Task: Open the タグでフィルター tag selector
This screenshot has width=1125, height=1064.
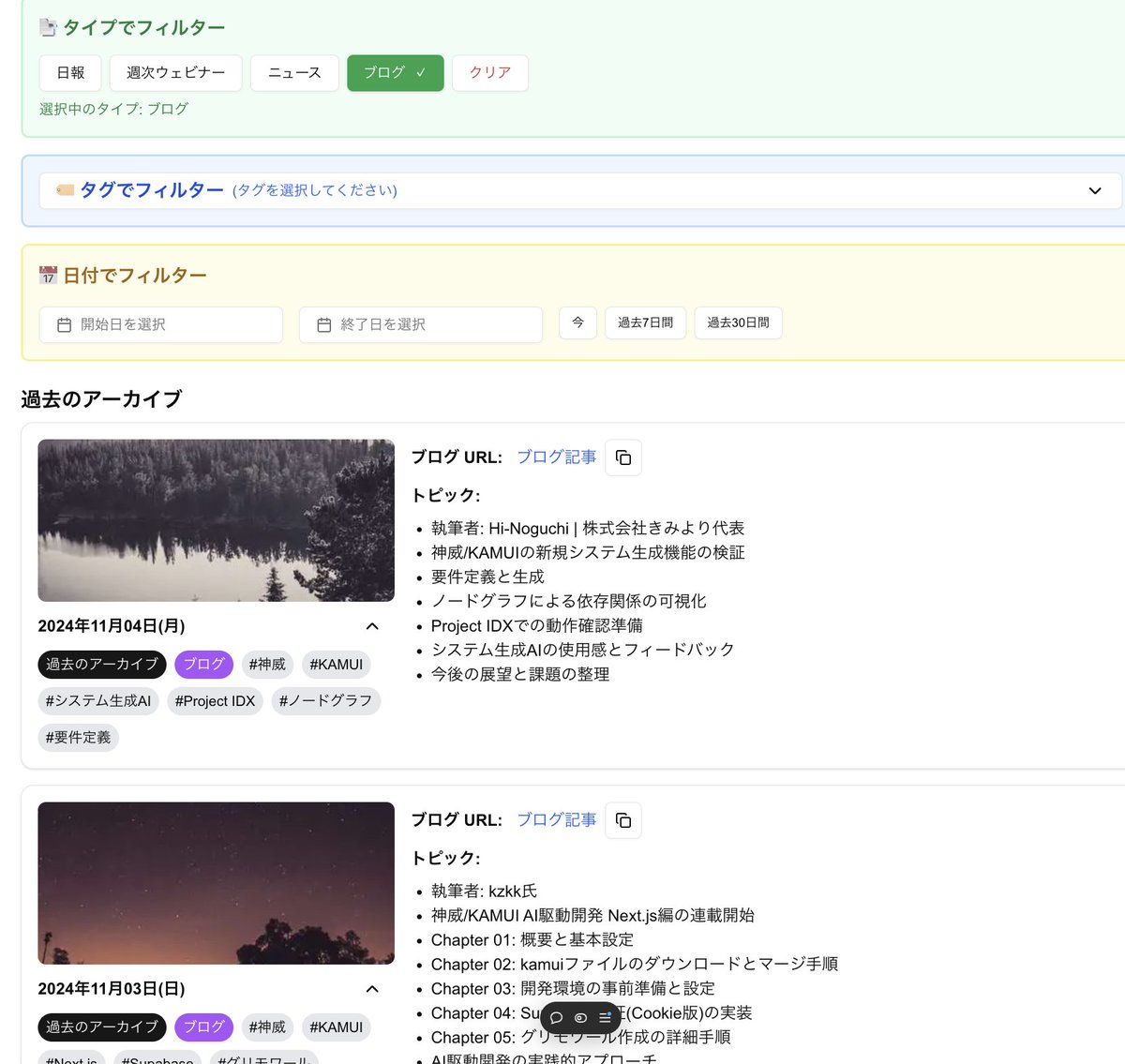Action: pyautogui.click(x=580, y=190)
